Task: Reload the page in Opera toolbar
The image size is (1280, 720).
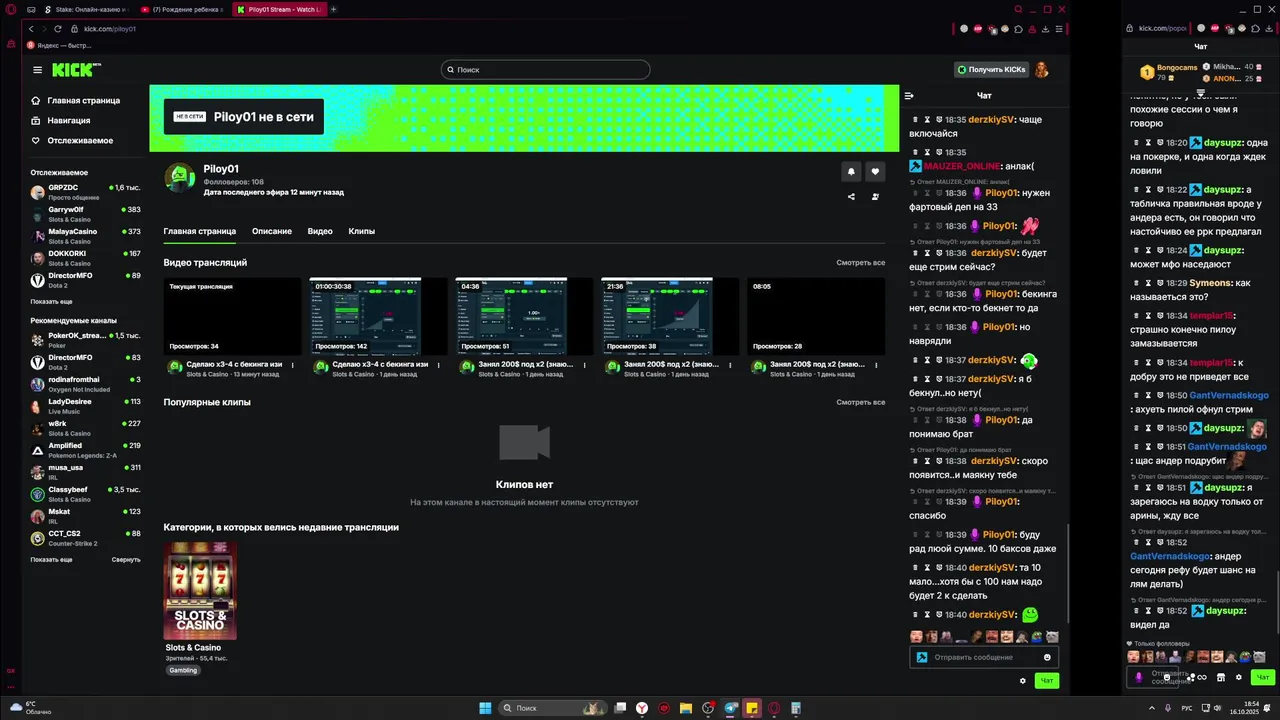Action: click(x=58, y=29)
